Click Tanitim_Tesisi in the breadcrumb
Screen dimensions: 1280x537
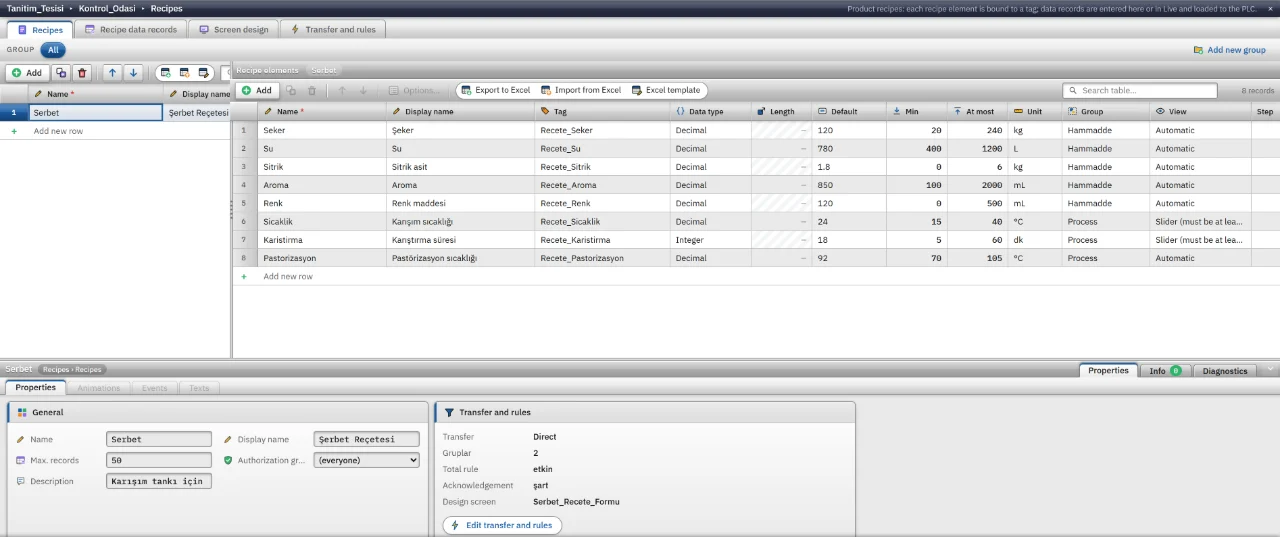[x=35, y=8]
